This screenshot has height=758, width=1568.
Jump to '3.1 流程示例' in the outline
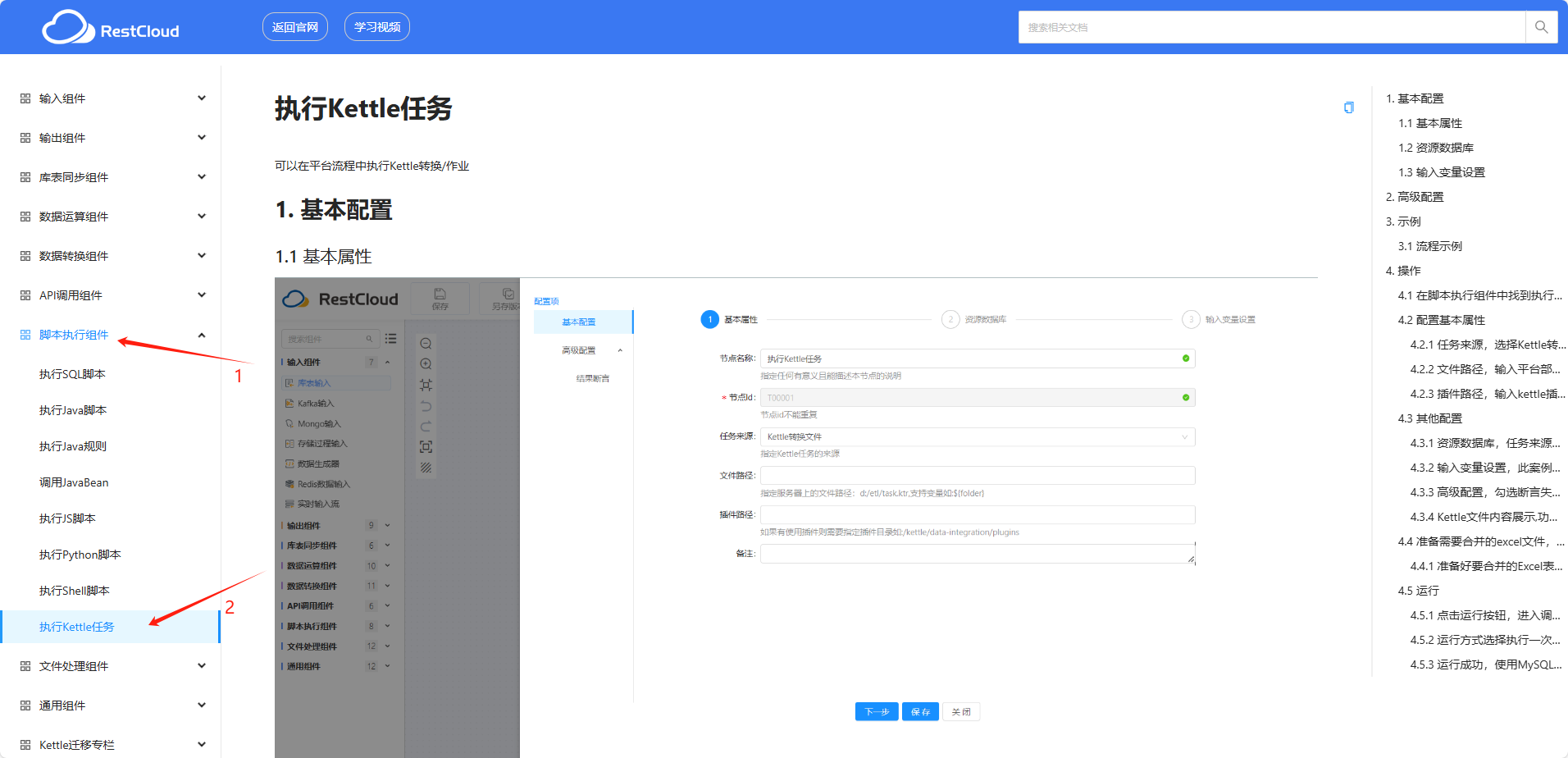click(1430, 246)
